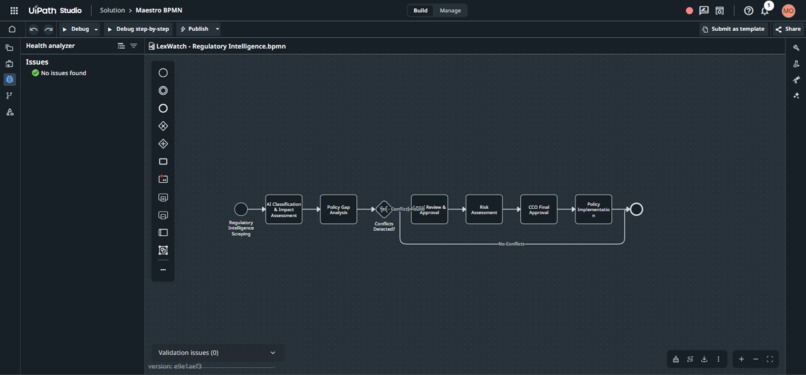Image resolution: width=806 pixels, height=375 pixels.
Task: Open the feedback chat icon
Action: pyautogui.click(x=704, y=11)
